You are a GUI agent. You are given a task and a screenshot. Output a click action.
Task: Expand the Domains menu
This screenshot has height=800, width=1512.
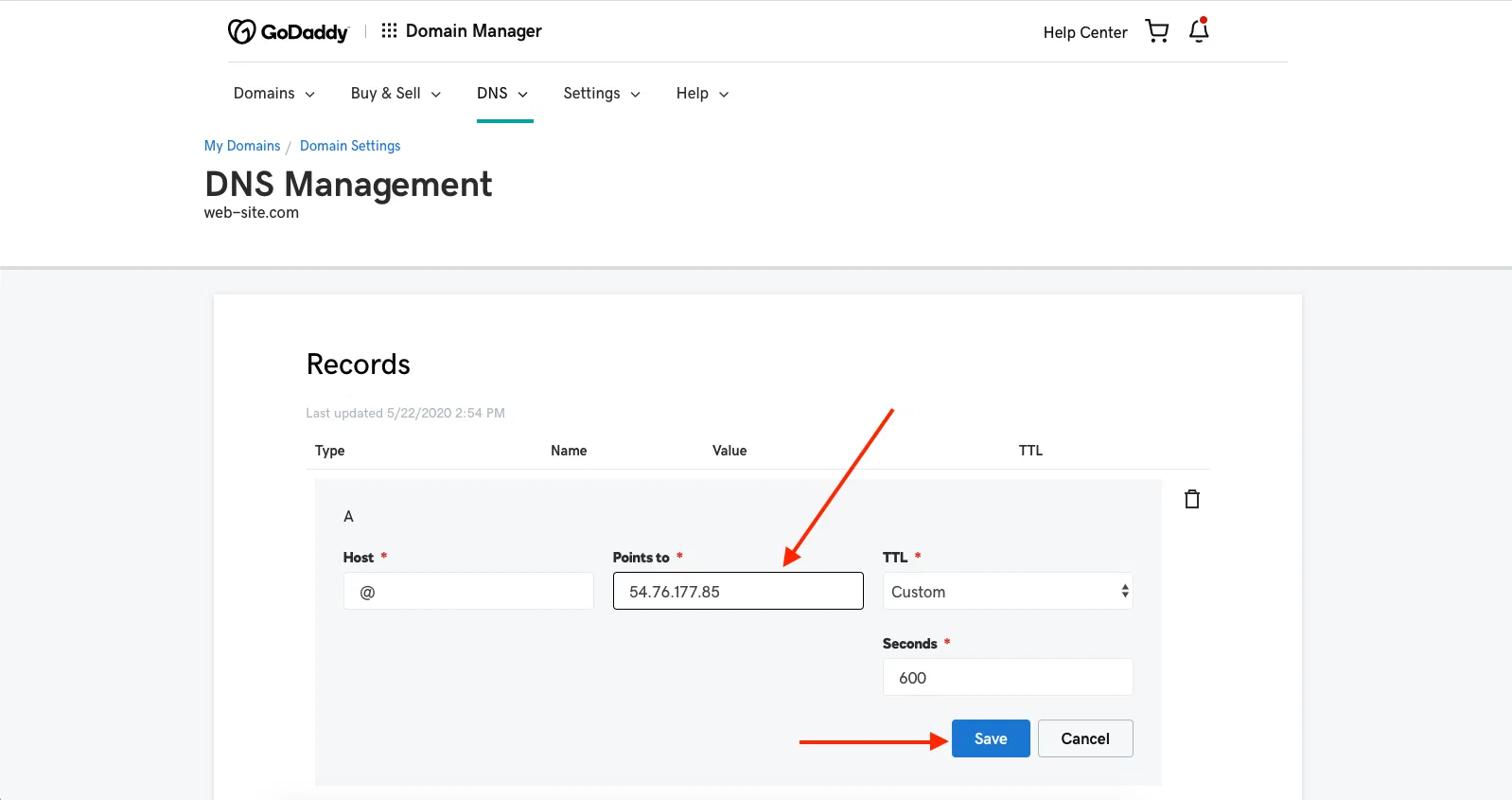[x=273, y=93]
